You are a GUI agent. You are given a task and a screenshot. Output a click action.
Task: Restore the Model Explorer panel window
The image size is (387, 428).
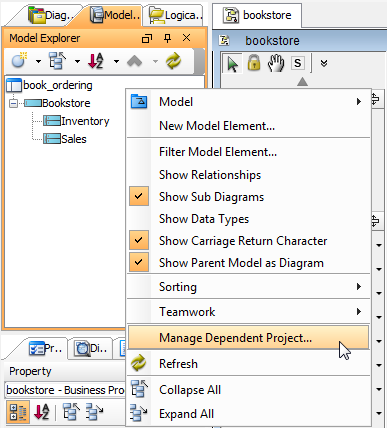[x=147, y=38]
